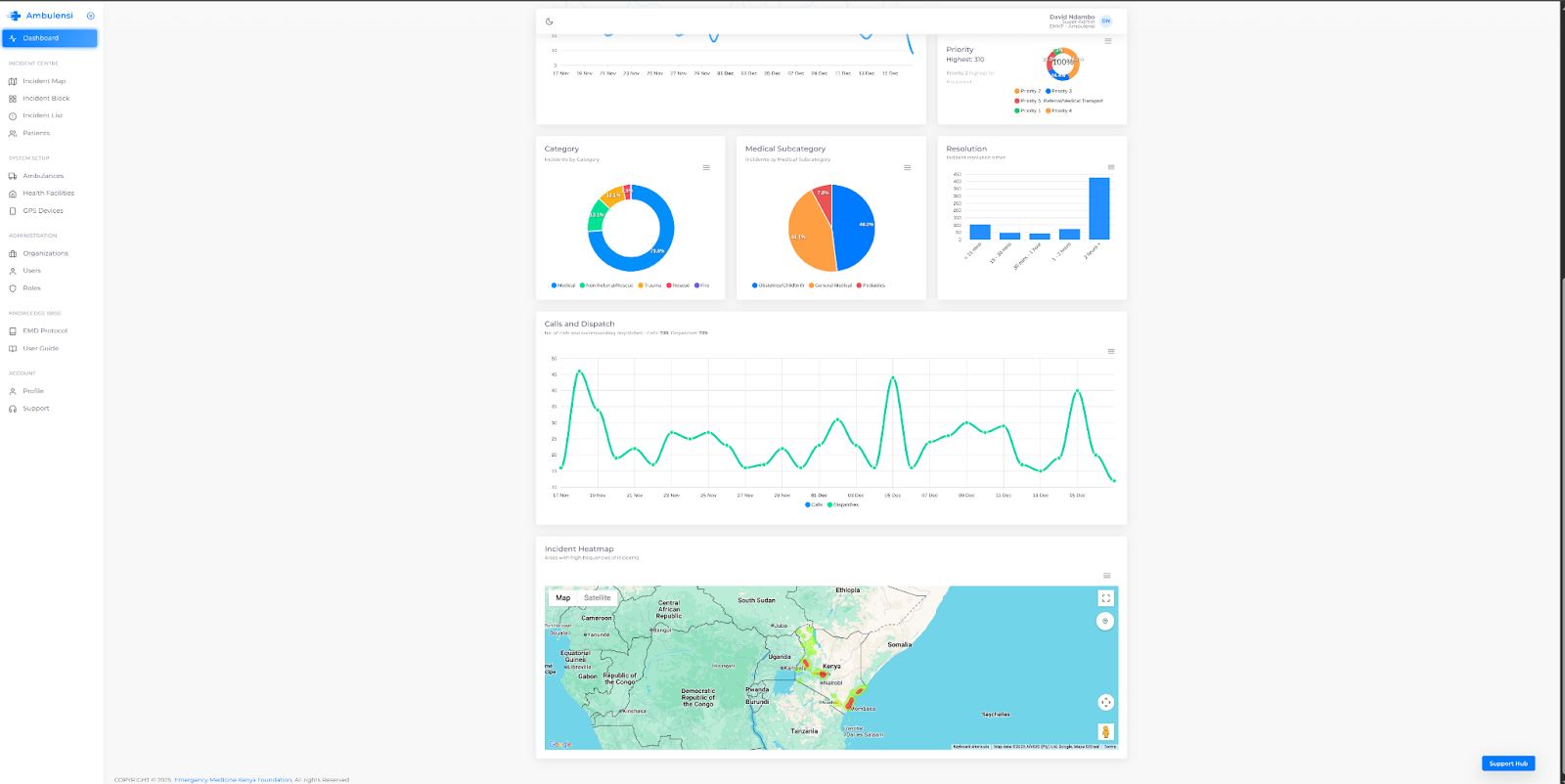1565x784 pixels.
Task: Click the Support Hub button
Action: click(x=1508, y=763)
